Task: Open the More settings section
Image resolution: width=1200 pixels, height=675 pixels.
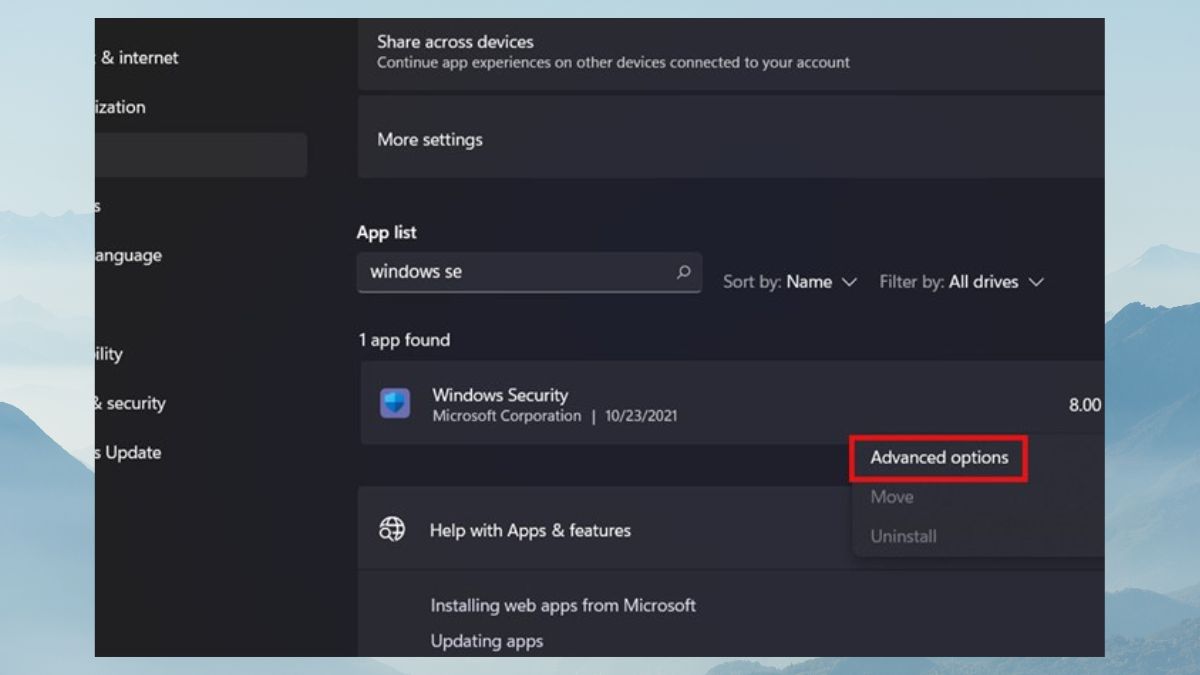Action: (x=731, y=139)
